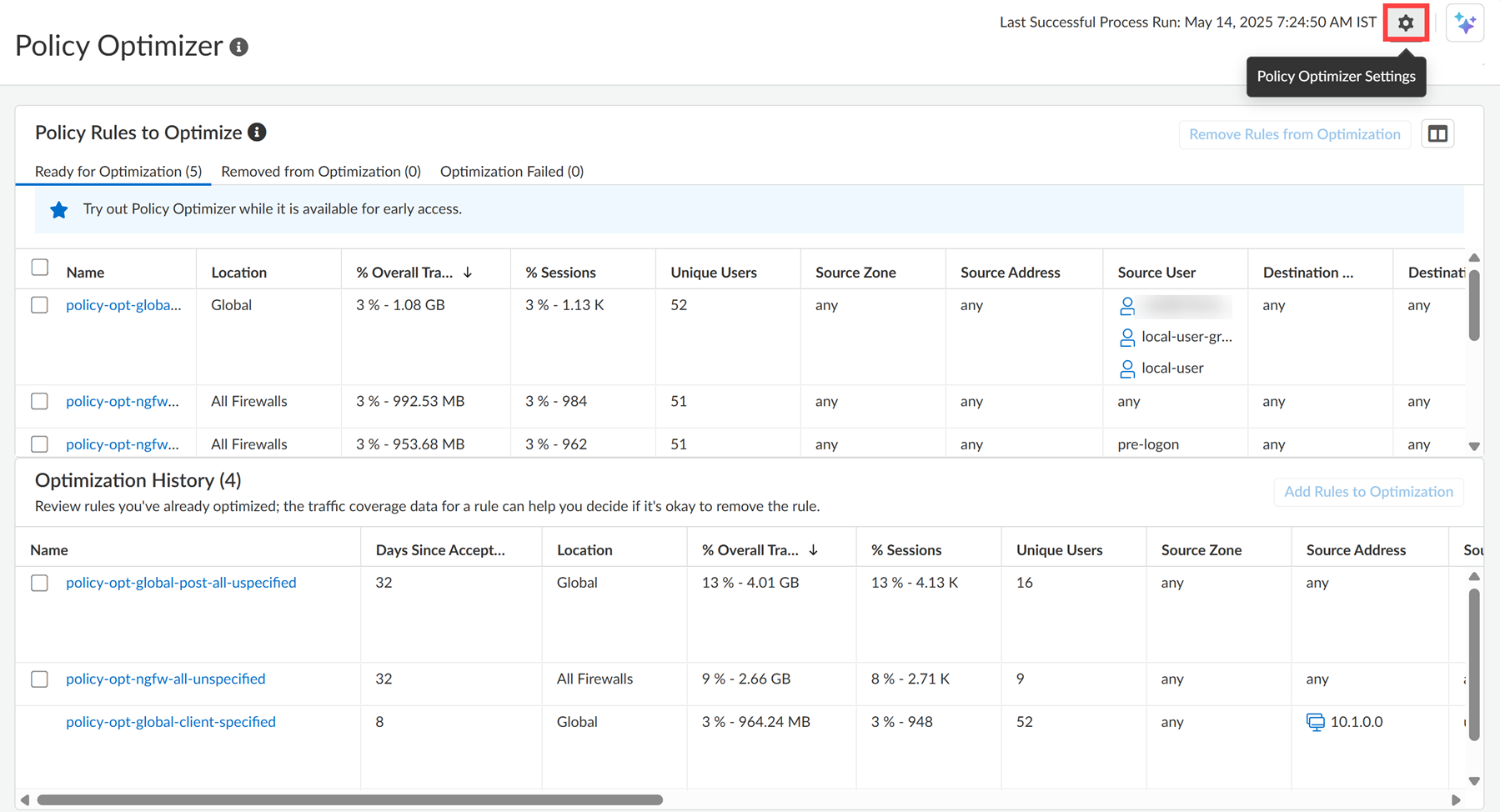Open the column layout chooser icon

click(1437, 134)
